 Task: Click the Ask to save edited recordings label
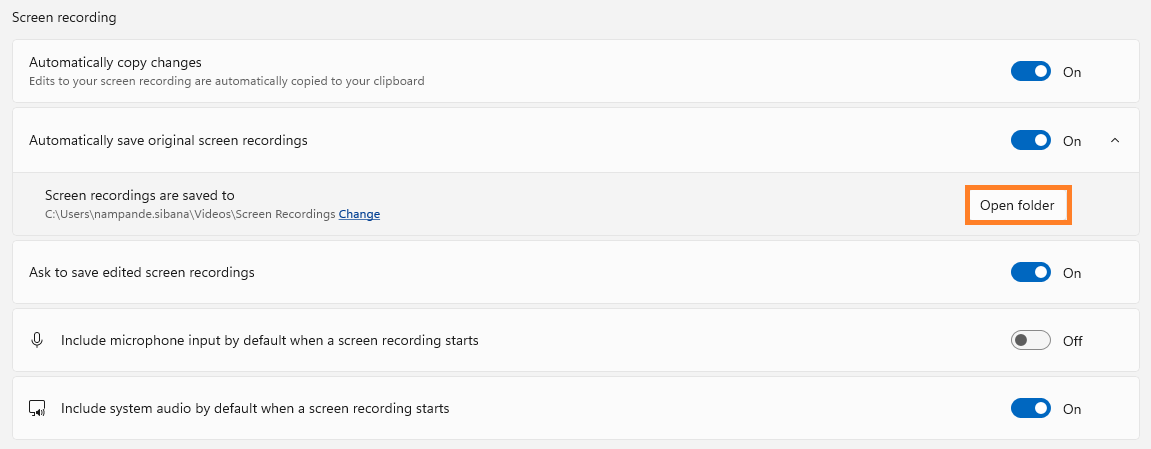click(x=142, y=272)
